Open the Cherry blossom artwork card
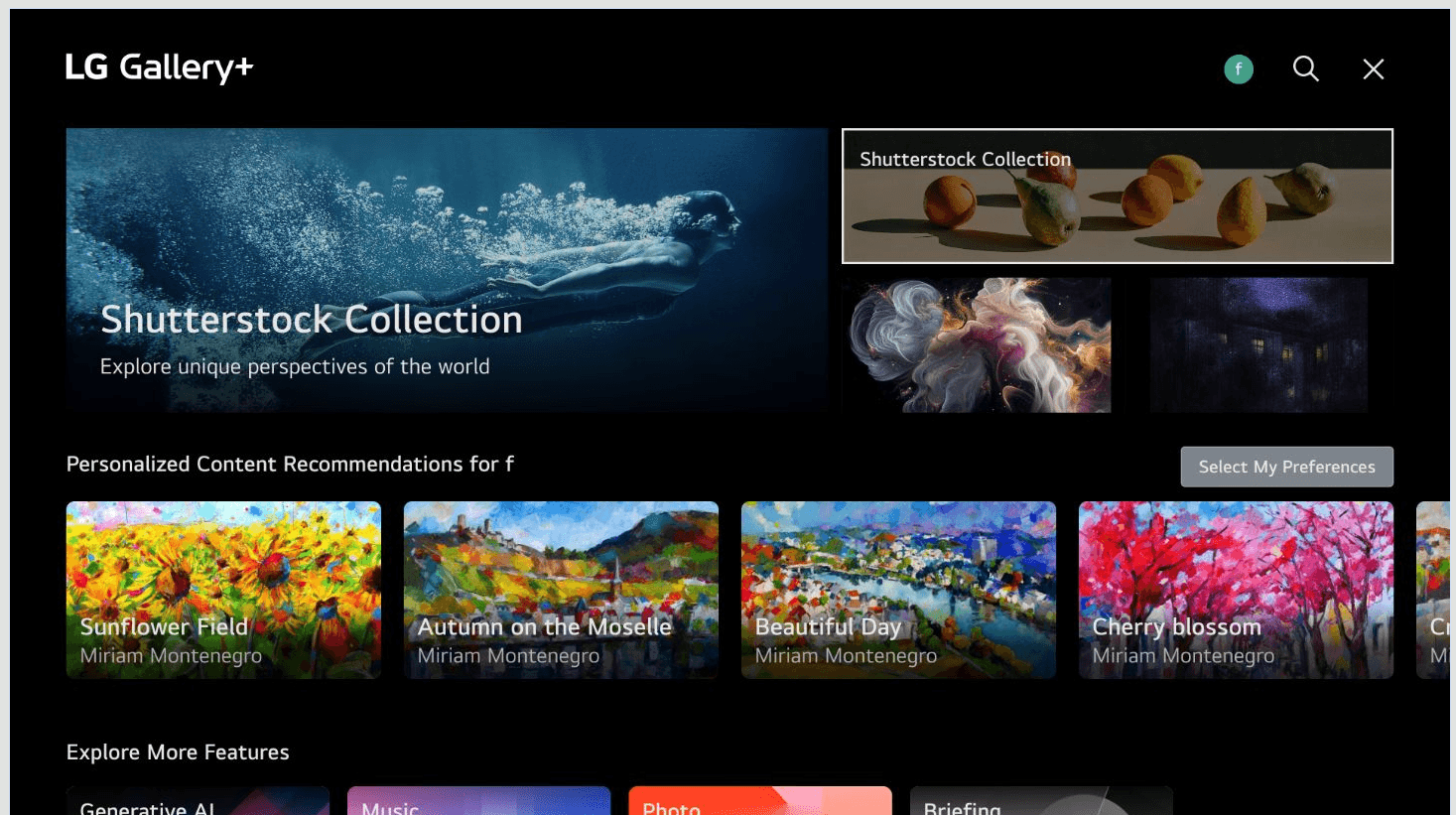Image resolution: width=1456 pixels, height=815 pixels. 1235,590
